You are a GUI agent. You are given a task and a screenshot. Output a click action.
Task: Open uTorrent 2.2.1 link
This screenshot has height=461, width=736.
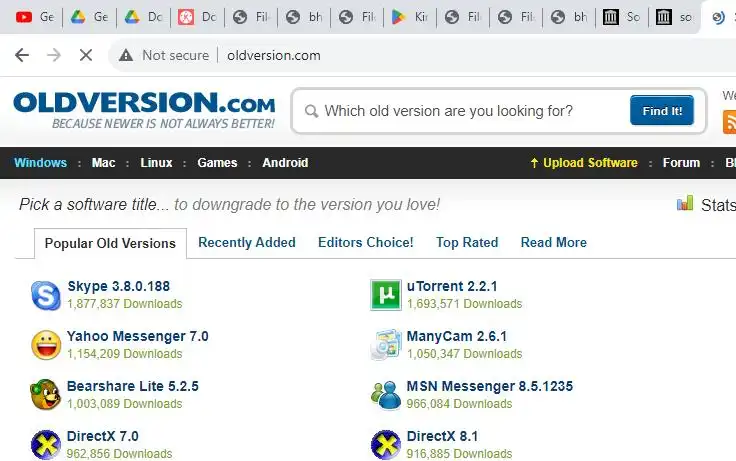[x=452, y=286]
